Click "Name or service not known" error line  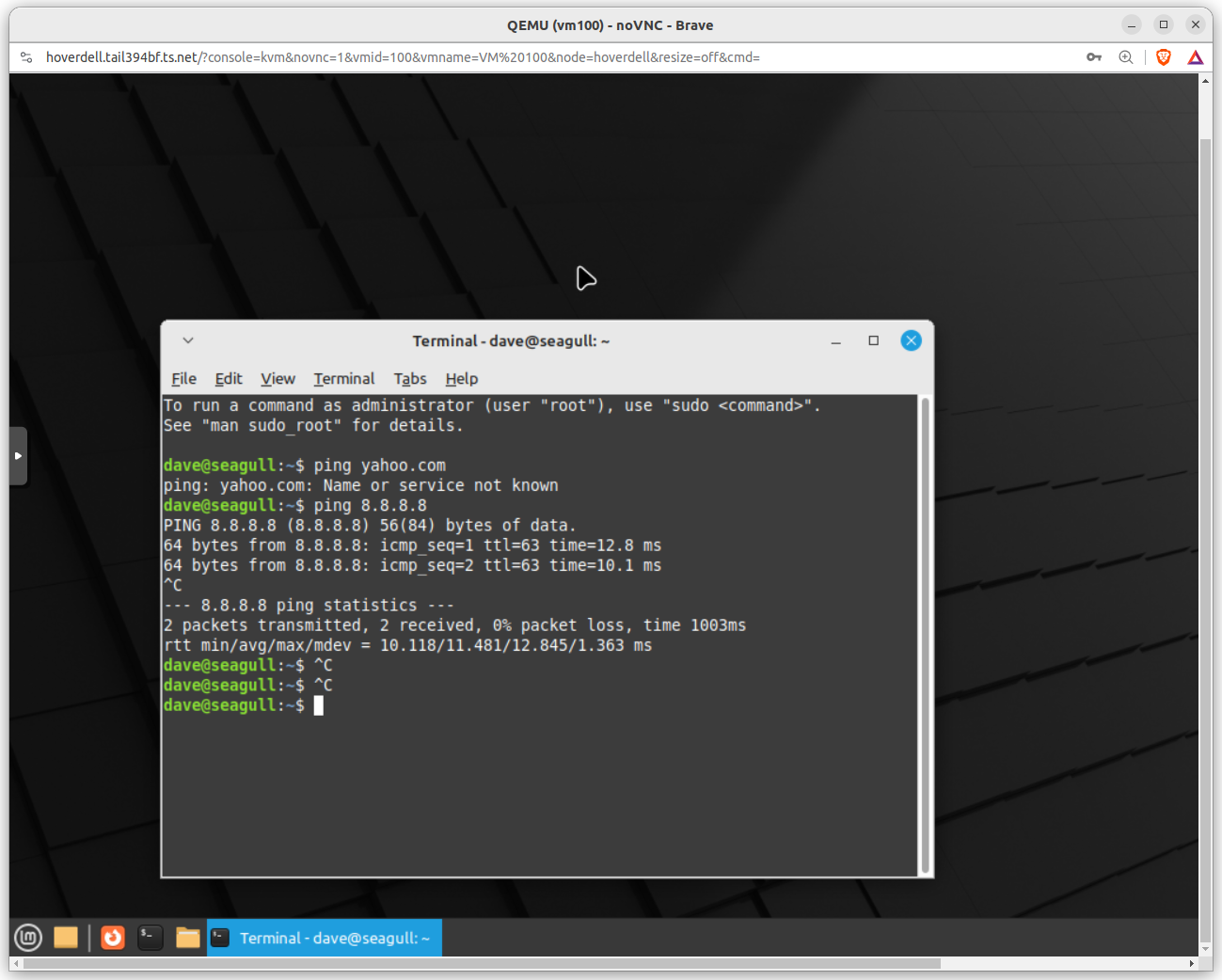[x=361, y=485]
